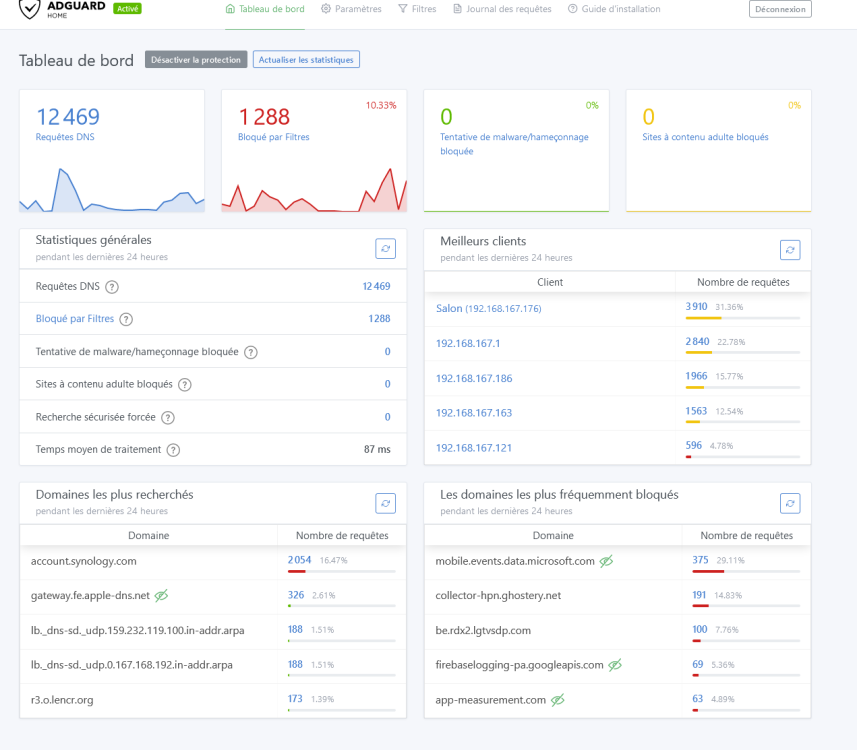857x750 pixels.
Task: Click tracker eye icon beside firebaselogging-pa.googleapis.com
Action: [x=615, y=665]
